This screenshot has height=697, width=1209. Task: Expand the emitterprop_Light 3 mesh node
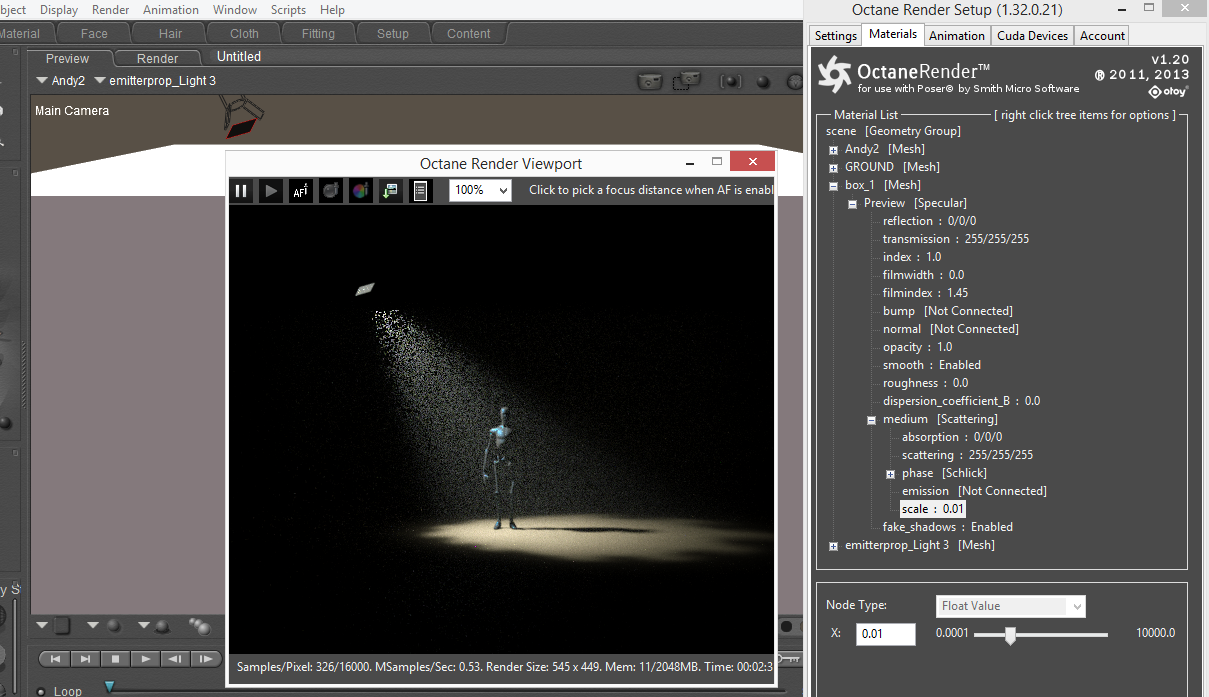click(834, 545)
